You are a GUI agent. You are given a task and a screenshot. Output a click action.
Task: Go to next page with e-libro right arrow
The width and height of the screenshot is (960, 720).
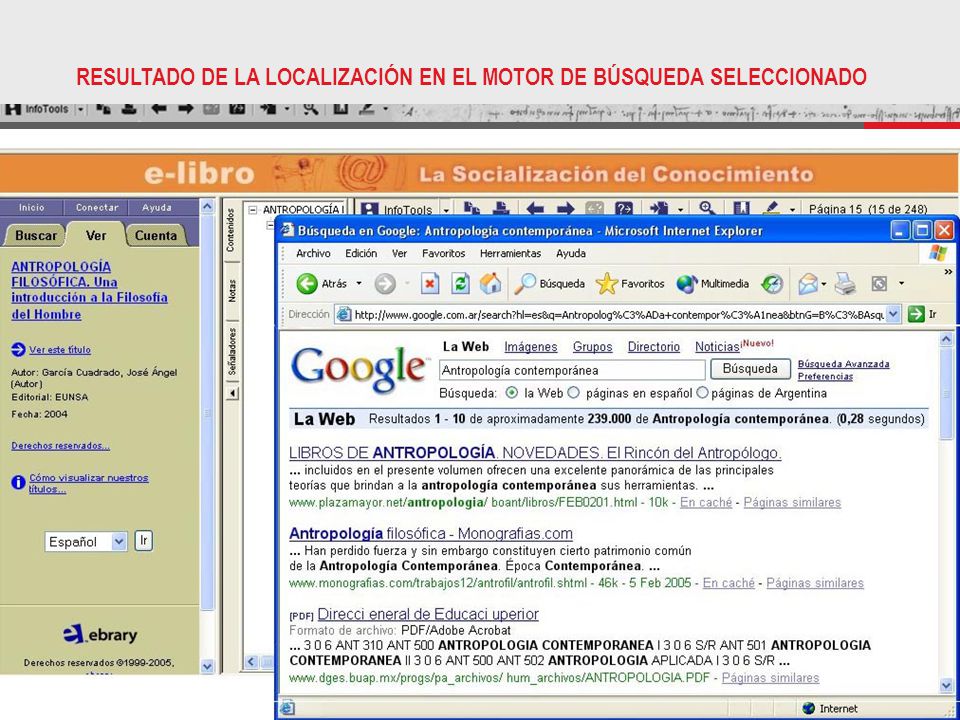(565, 209)
